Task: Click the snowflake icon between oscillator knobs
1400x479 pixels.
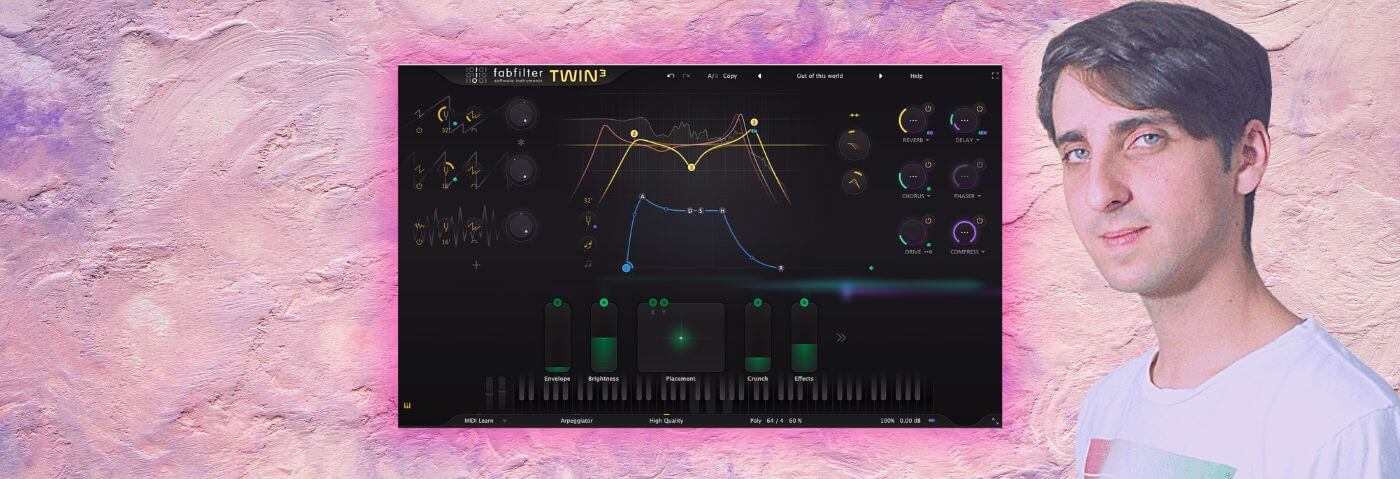Action: [x=520, y=143]
